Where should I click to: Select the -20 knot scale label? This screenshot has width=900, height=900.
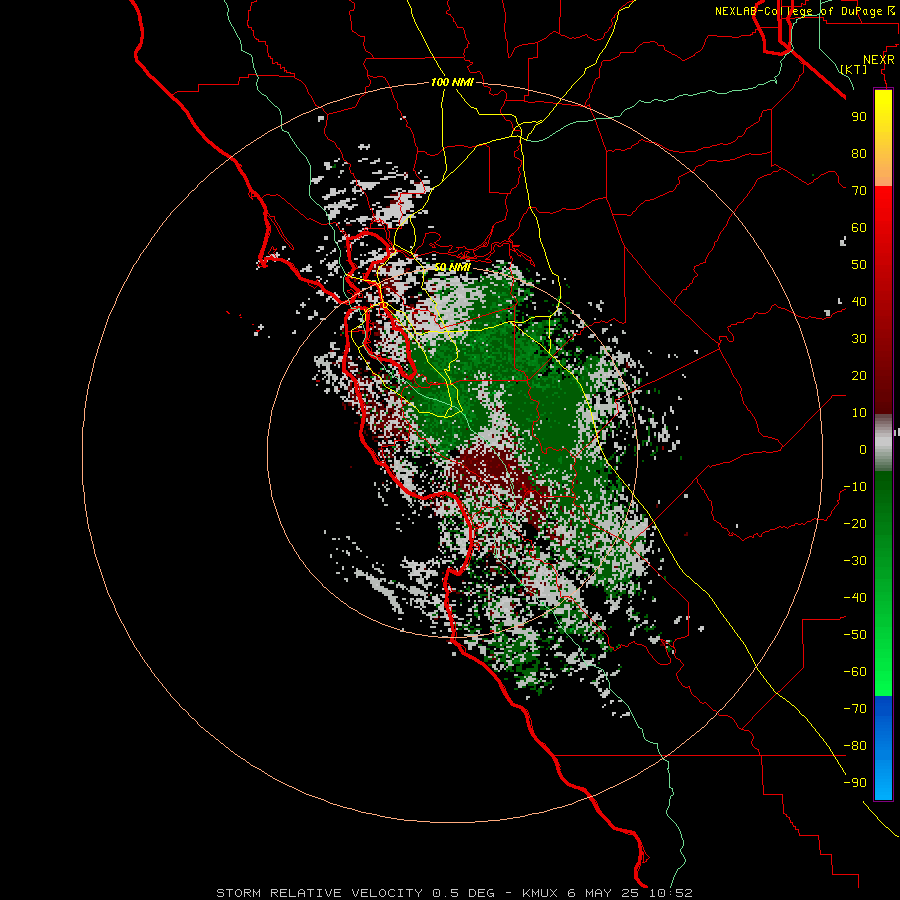(855, 523)
